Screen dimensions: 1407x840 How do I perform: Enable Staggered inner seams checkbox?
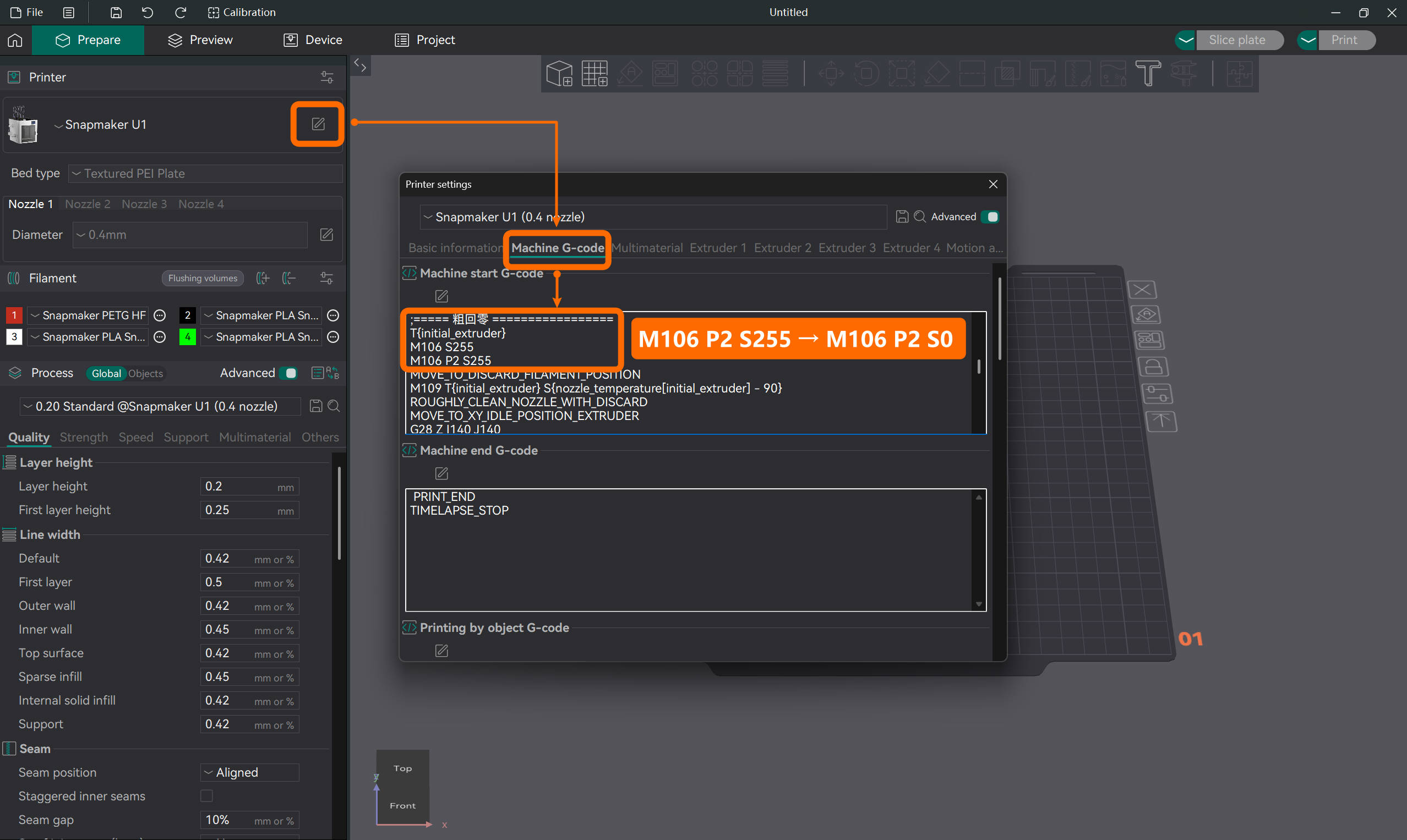click(206, 797)
